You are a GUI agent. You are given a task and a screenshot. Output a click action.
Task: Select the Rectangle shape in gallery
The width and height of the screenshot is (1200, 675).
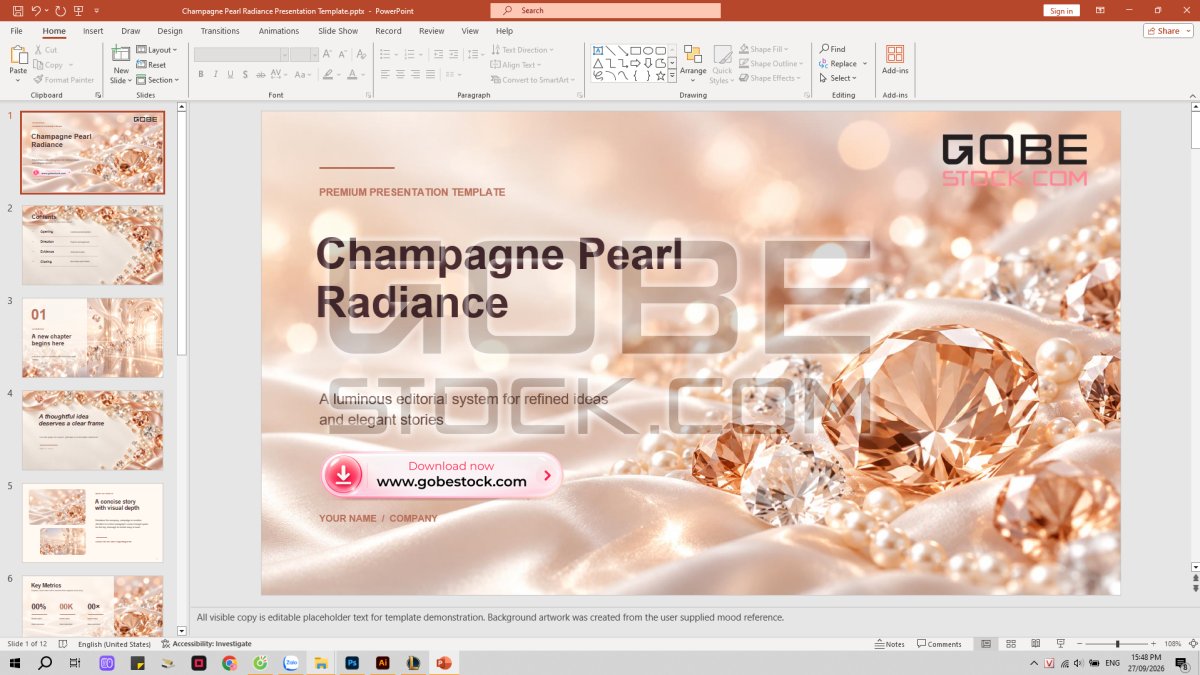tap(636, 51)
